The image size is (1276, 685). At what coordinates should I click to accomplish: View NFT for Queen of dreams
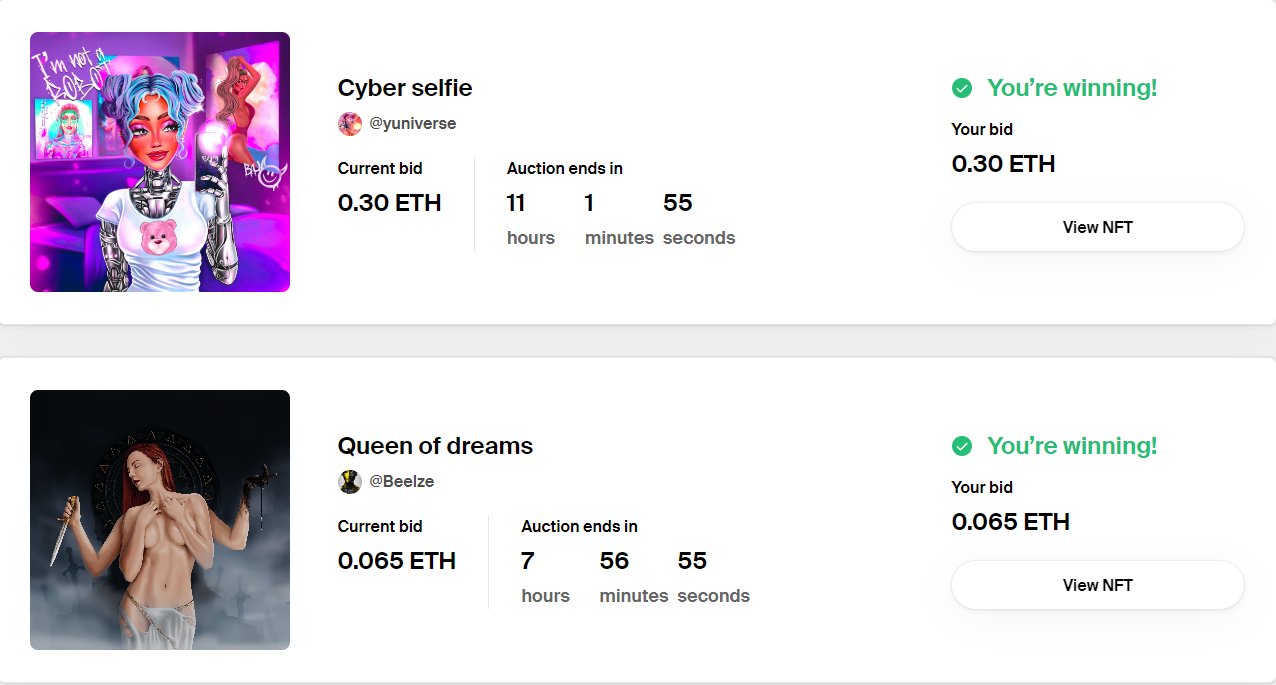(1098, 585)
